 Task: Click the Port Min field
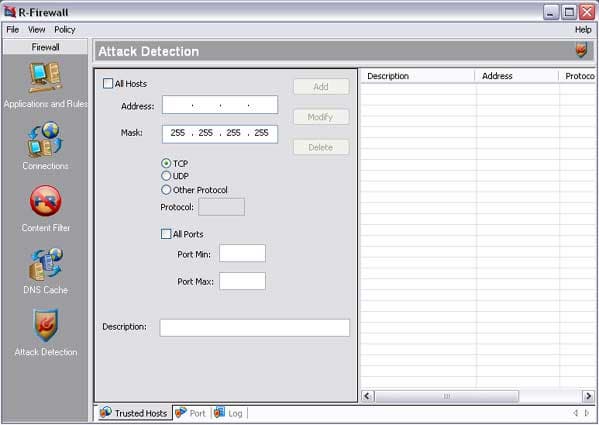[242, 253]
